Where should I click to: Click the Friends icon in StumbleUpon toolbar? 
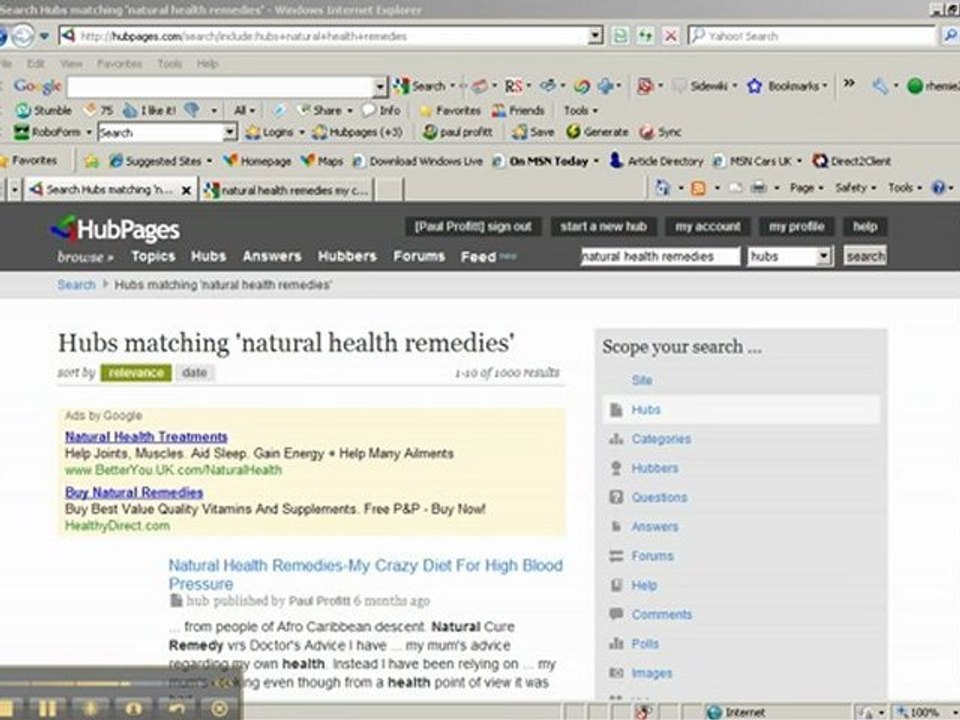500,110
